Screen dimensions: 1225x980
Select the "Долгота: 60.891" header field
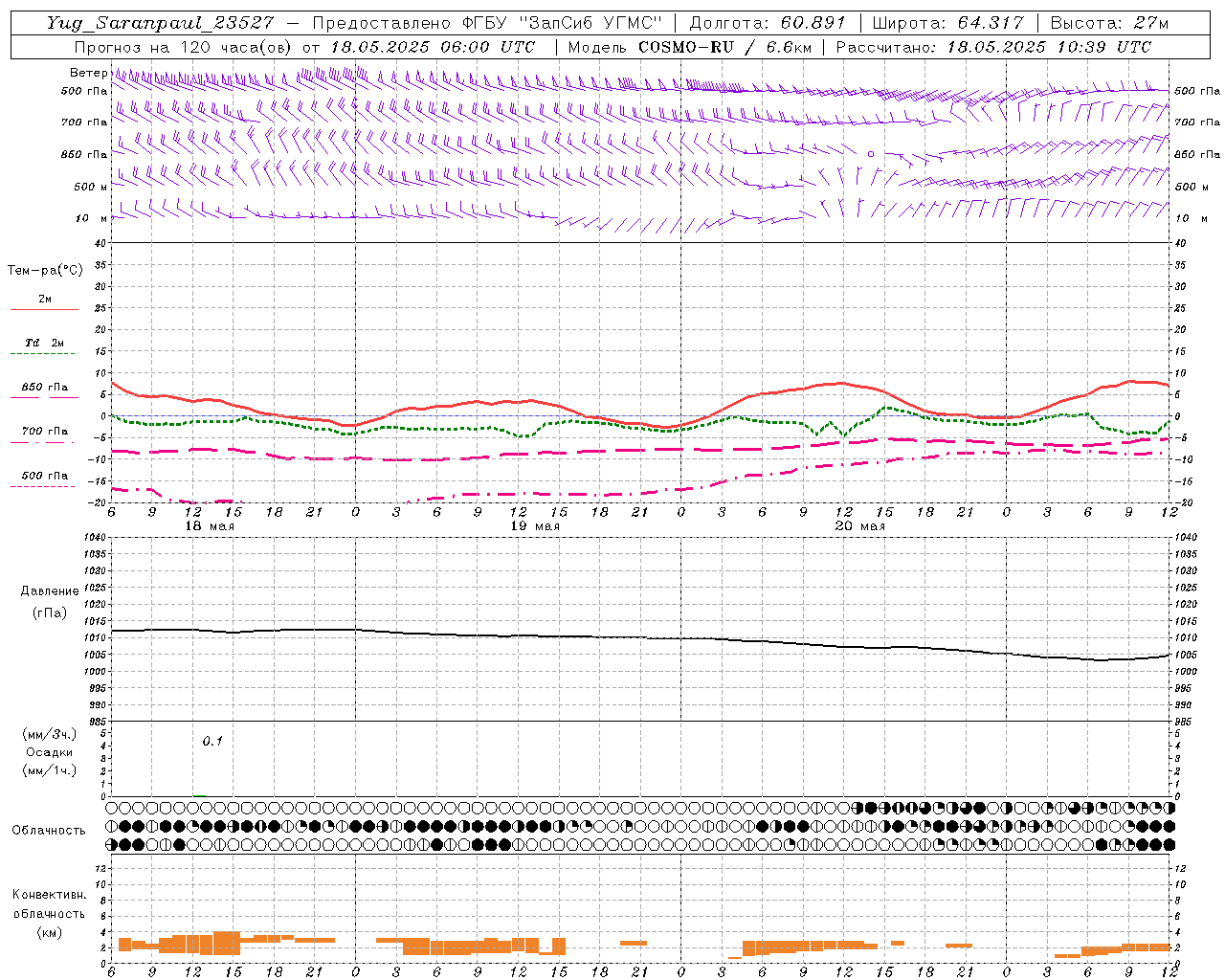pos(768,23)
